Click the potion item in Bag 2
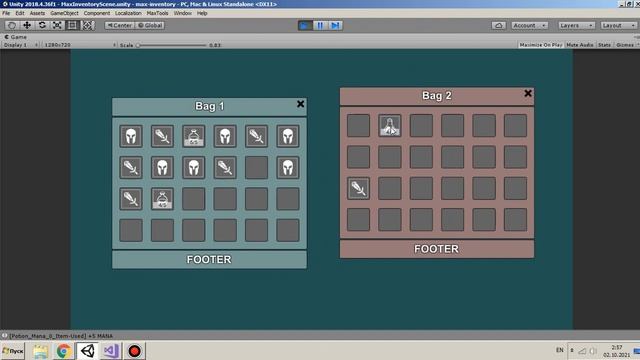640x360 pixels. [x=390, y=125]
